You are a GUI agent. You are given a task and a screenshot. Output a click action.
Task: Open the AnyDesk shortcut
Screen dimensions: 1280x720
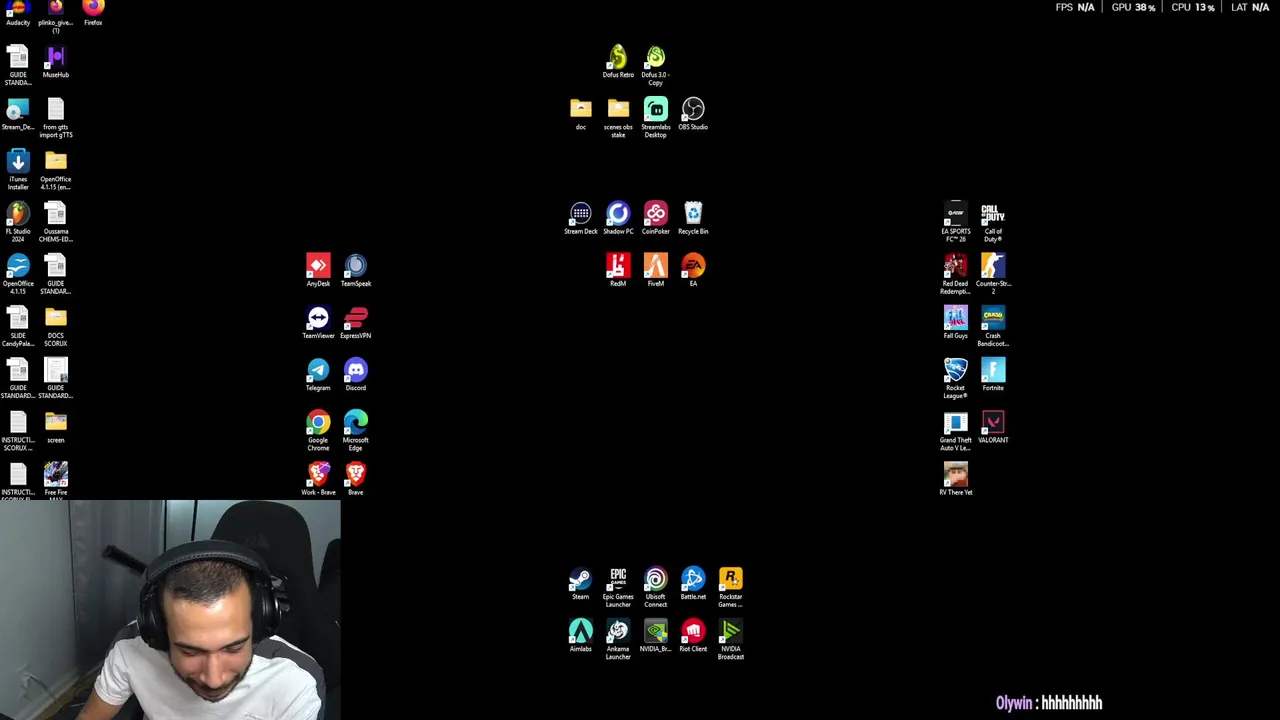(318, 270)
